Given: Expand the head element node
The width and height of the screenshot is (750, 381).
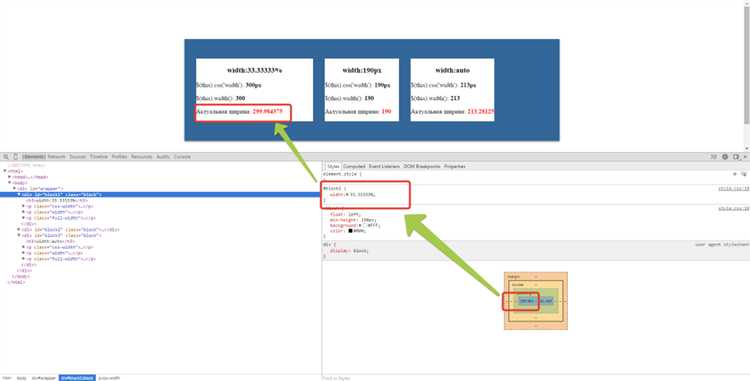Looking at the screenshot, I should tap(10, 177).
